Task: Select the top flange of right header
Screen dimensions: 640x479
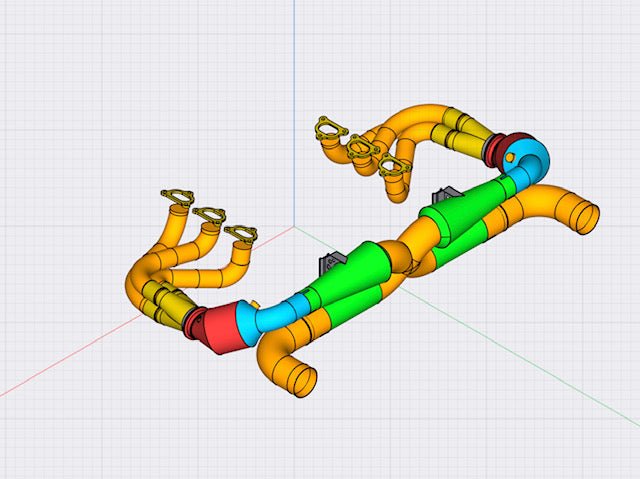Action: point(327,128)
